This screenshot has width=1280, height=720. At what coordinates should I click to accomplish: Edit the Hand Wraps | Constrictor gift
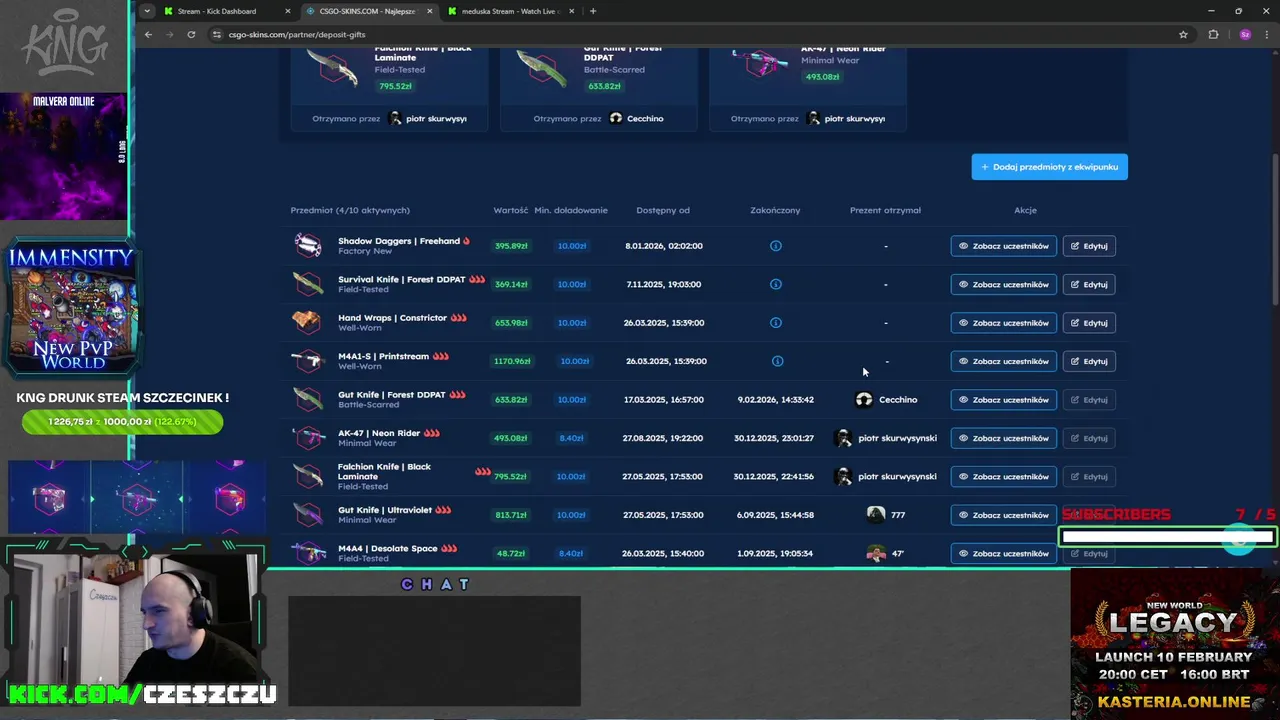point(1089,323)
